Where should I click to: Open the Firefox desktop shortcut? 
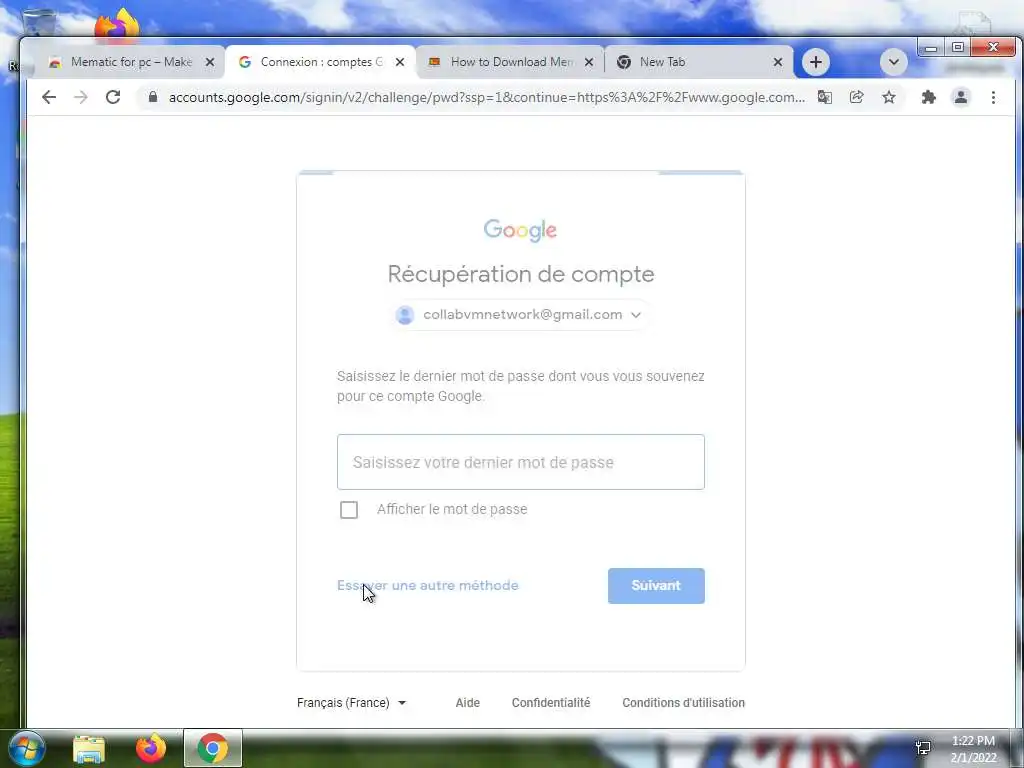pos(116,25)
